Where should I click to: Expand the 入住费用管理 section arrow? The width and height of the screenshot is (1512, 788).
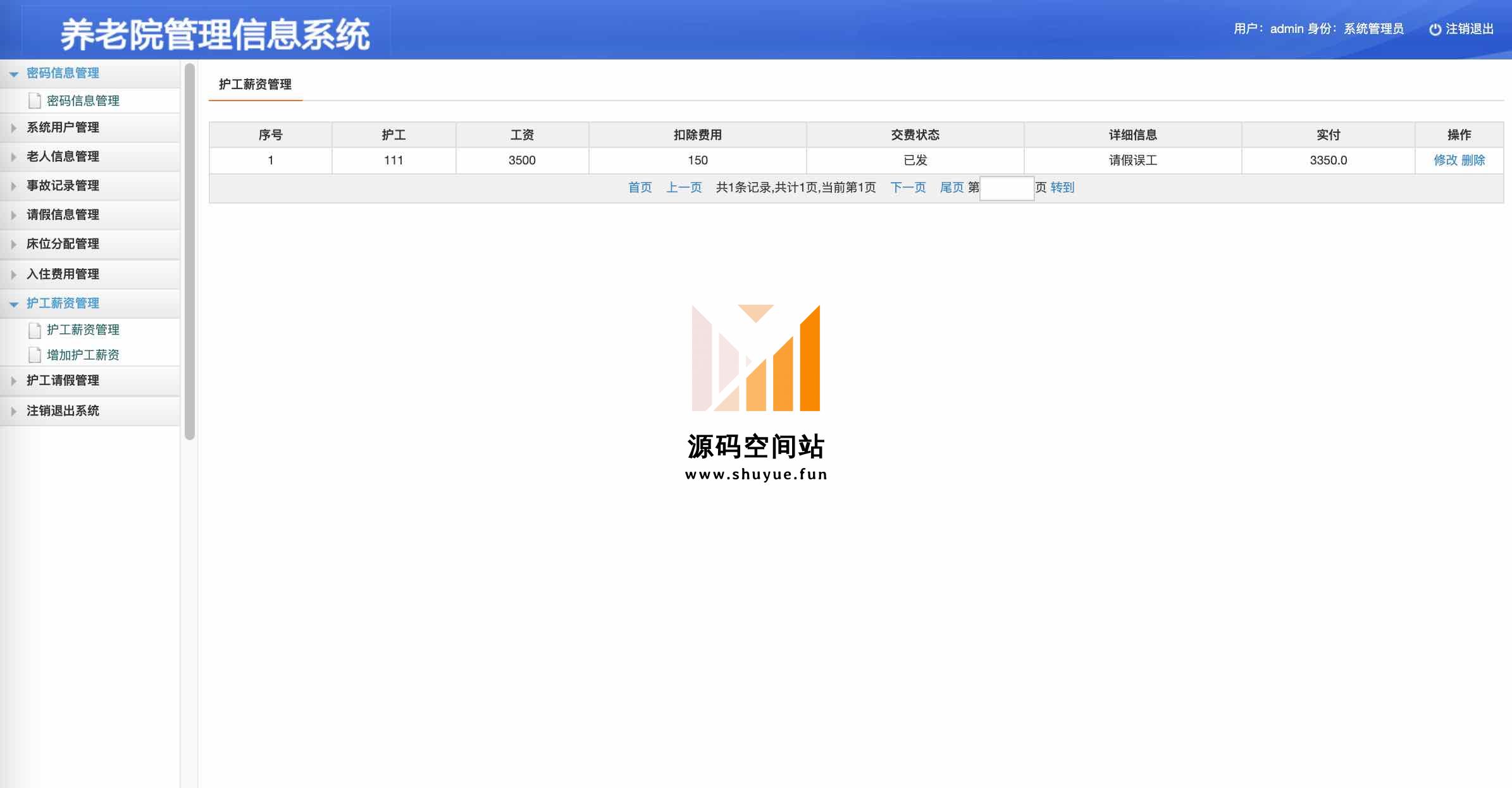click(x=13, y=274)
